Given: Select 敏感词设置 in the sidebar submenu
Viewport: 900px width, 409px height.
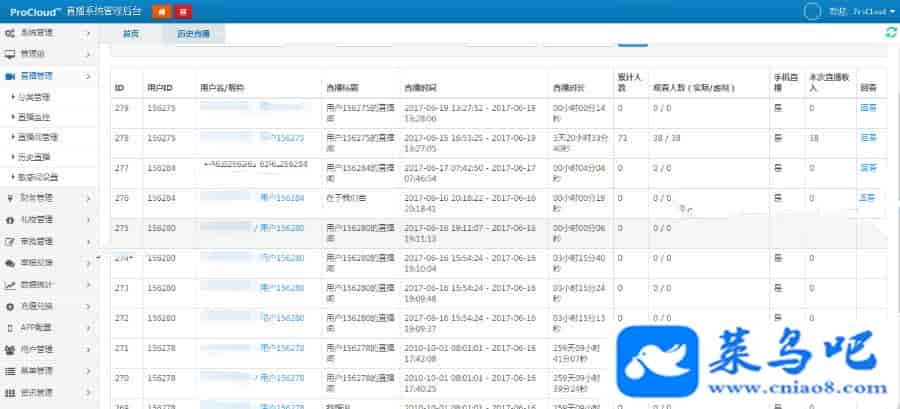Looking at the screenshot, I should (x=42, y=177).
